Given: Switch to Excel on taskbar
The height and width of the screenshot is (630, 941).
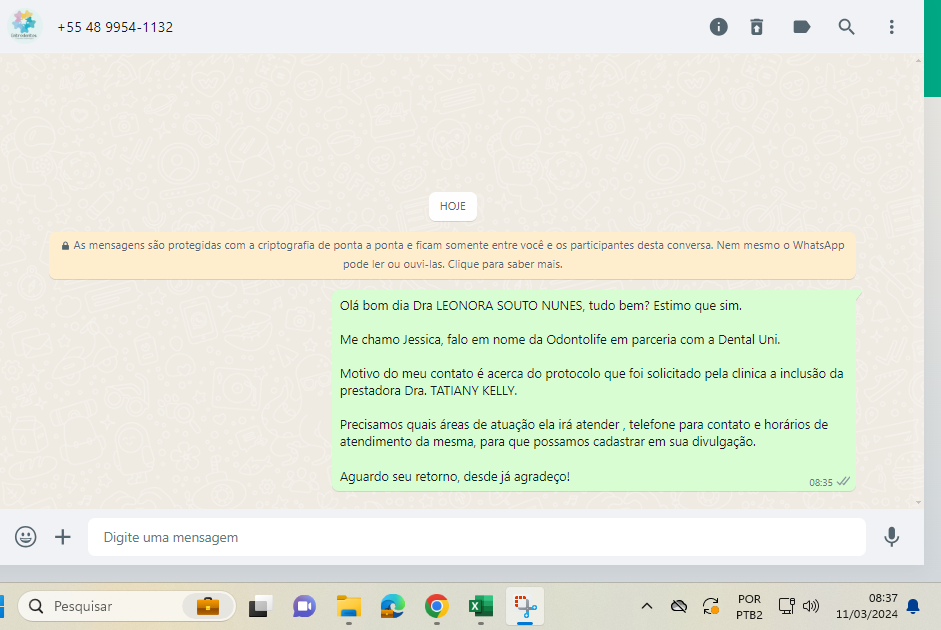Looking at the screenshot, I should (481, 607).
